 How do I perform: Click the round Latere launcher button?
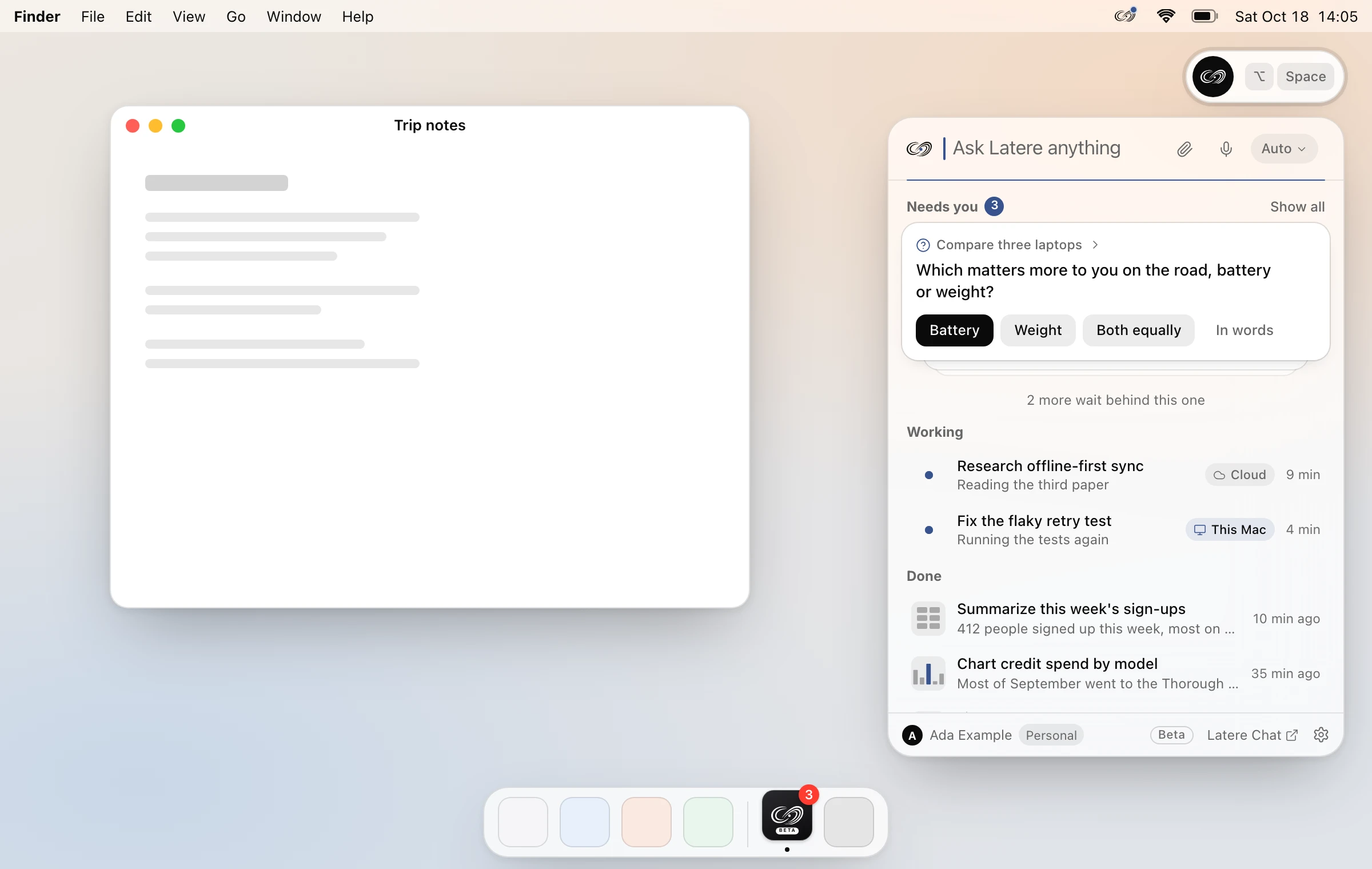(1213, 77)
